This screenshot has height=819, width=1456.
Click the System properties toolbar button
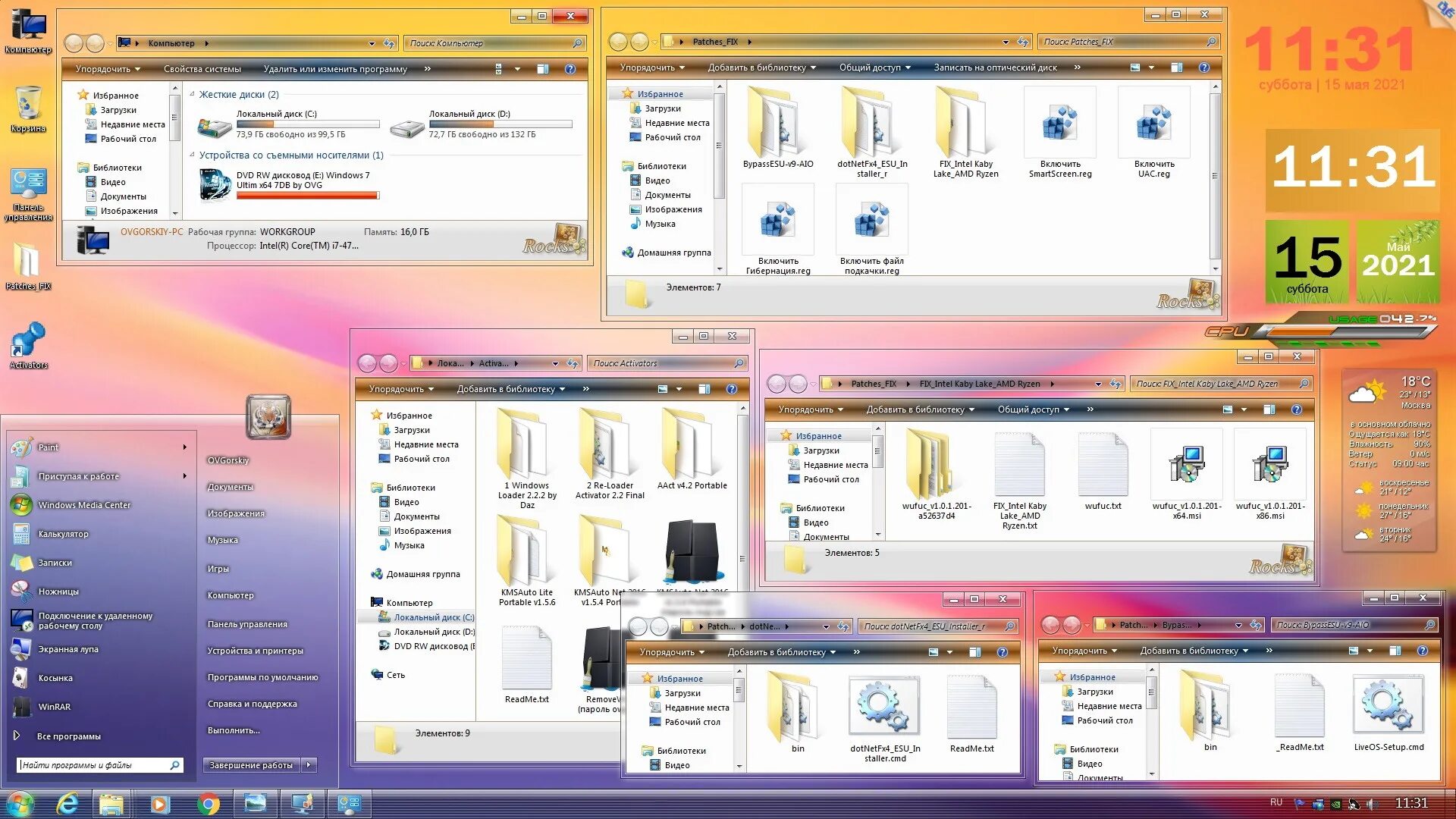coord(202,69)
